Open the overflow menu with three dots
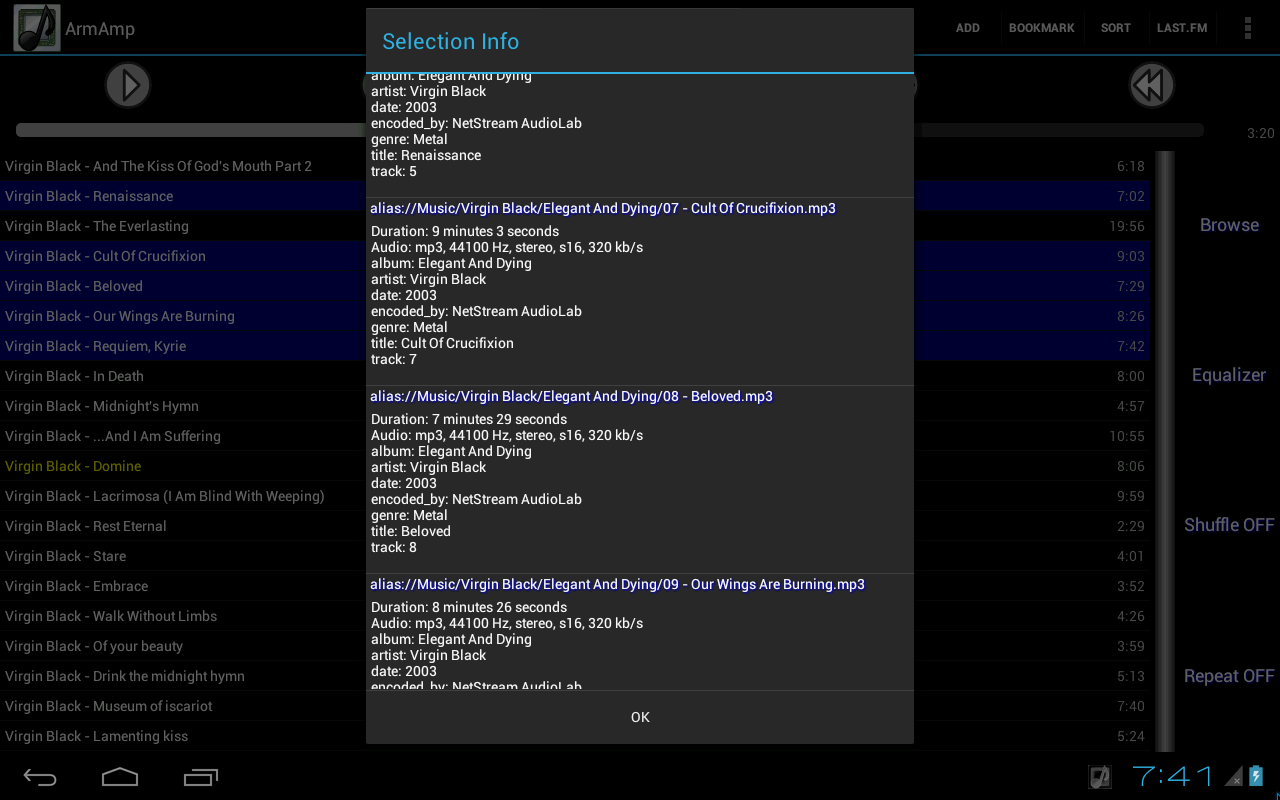This screenshot has width=1280, height=800. point(1247,28)
